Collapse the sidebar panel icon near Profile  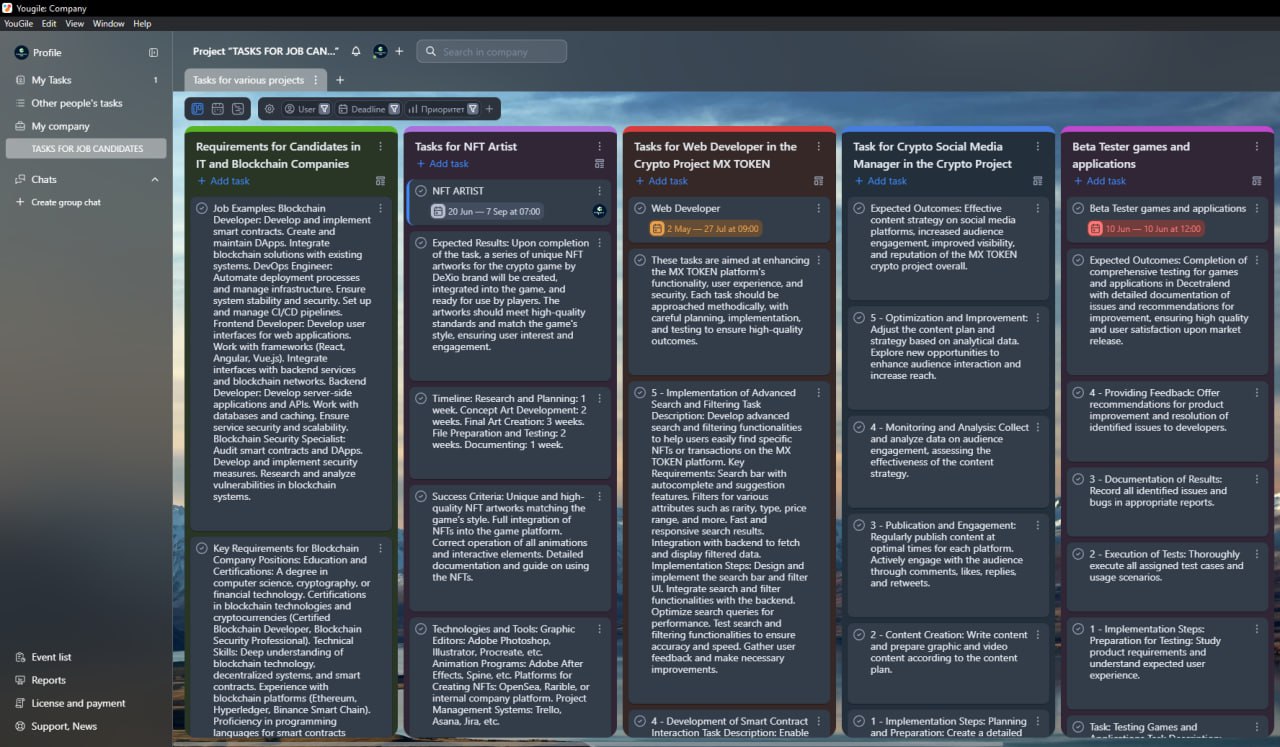(153, 52)
